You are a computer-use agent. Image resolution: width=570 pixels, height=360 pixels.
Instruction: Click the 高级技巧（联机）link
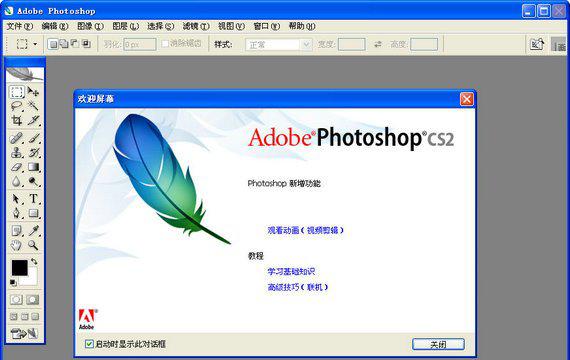click(x=298, y=287)
